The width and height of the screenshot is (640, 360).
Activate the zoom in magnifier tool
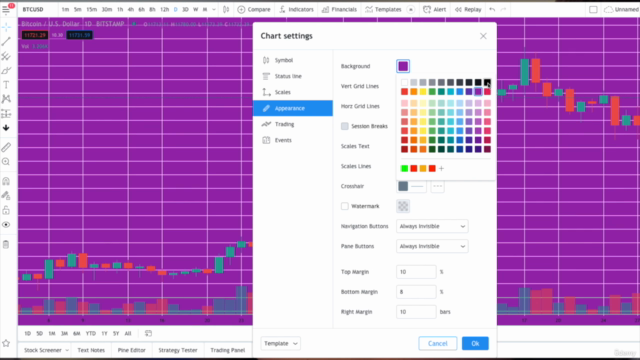(x=6, y=162)
